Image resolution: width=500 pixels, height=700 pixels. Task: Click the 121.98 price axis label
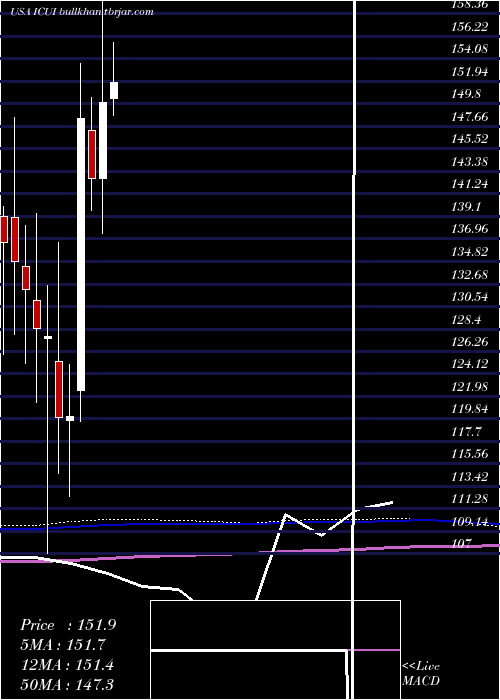click(x=470, y=387)
